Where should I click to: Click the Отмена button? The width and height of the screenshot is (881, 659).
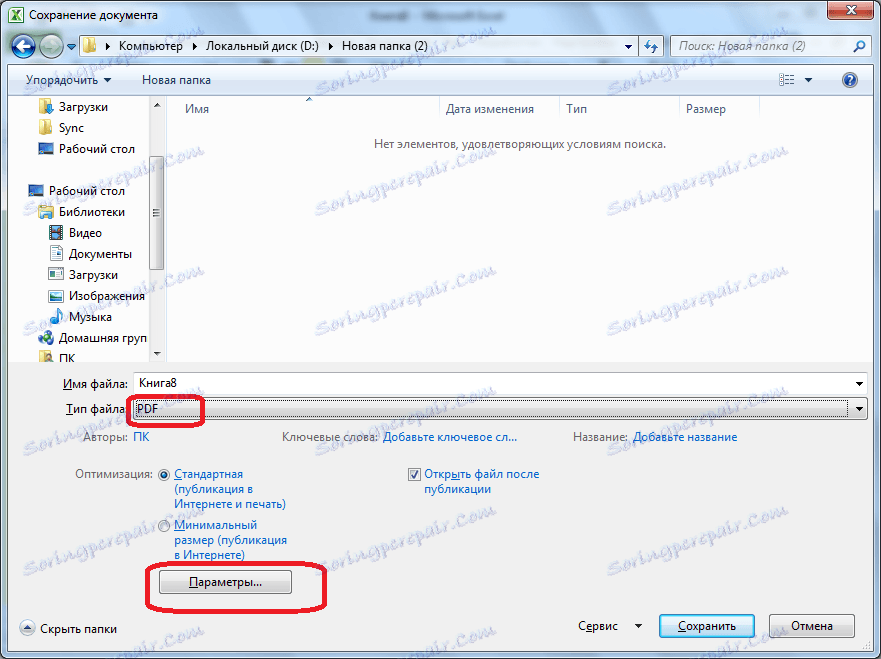click(x=812, y=626)
